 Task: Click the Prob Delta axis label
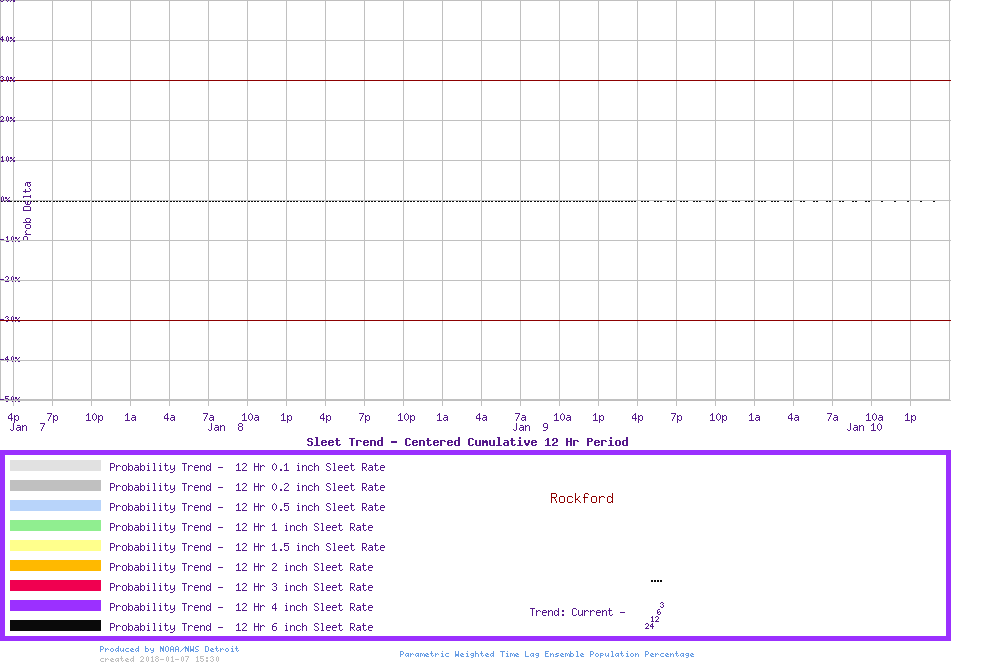click(28, 210)
